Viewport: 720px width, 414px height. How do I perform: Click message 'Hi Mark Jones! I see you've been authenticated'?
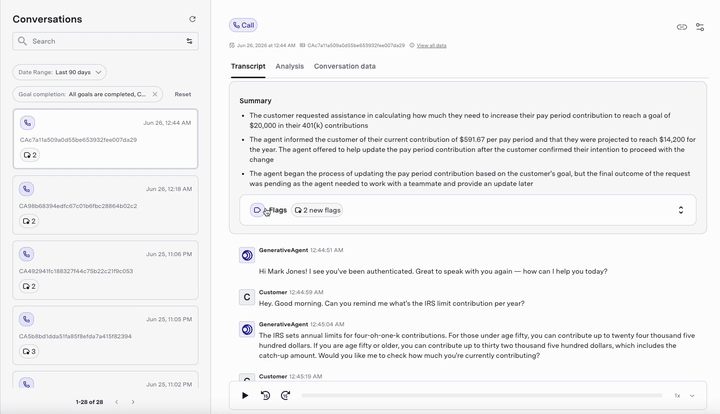433,271
